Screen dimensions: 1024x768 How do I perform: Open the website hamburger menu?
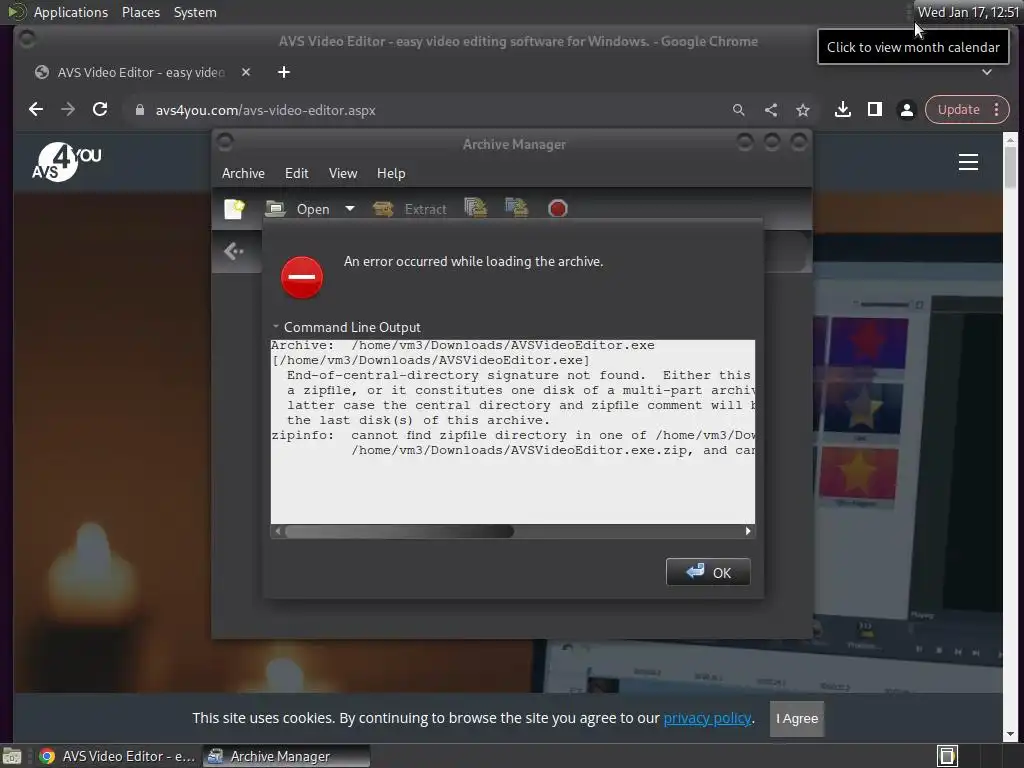pyautogui.click(x=968, y=162)
